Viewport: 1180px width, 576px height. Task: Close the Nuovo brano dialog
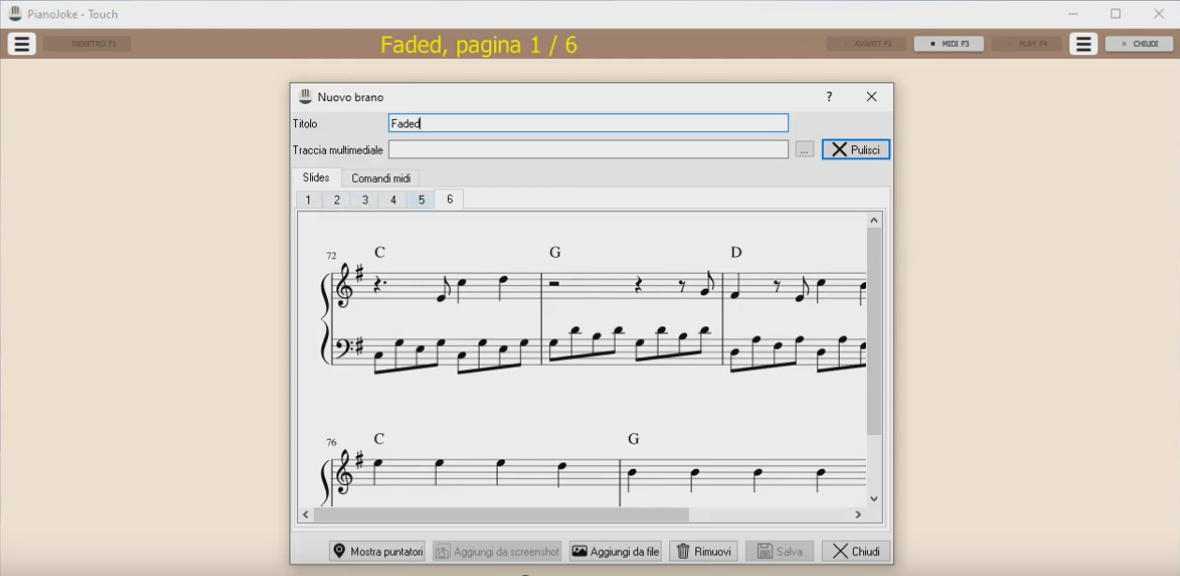tap(871, 96)
